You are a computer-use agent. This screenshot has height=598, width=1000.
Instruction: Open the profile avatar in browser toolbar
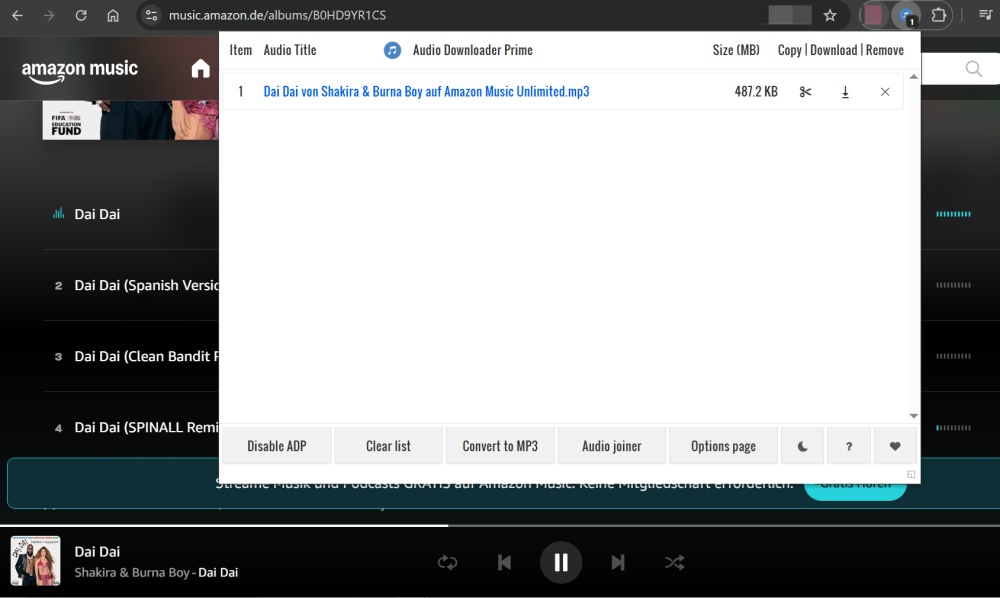tap(873, 15)
